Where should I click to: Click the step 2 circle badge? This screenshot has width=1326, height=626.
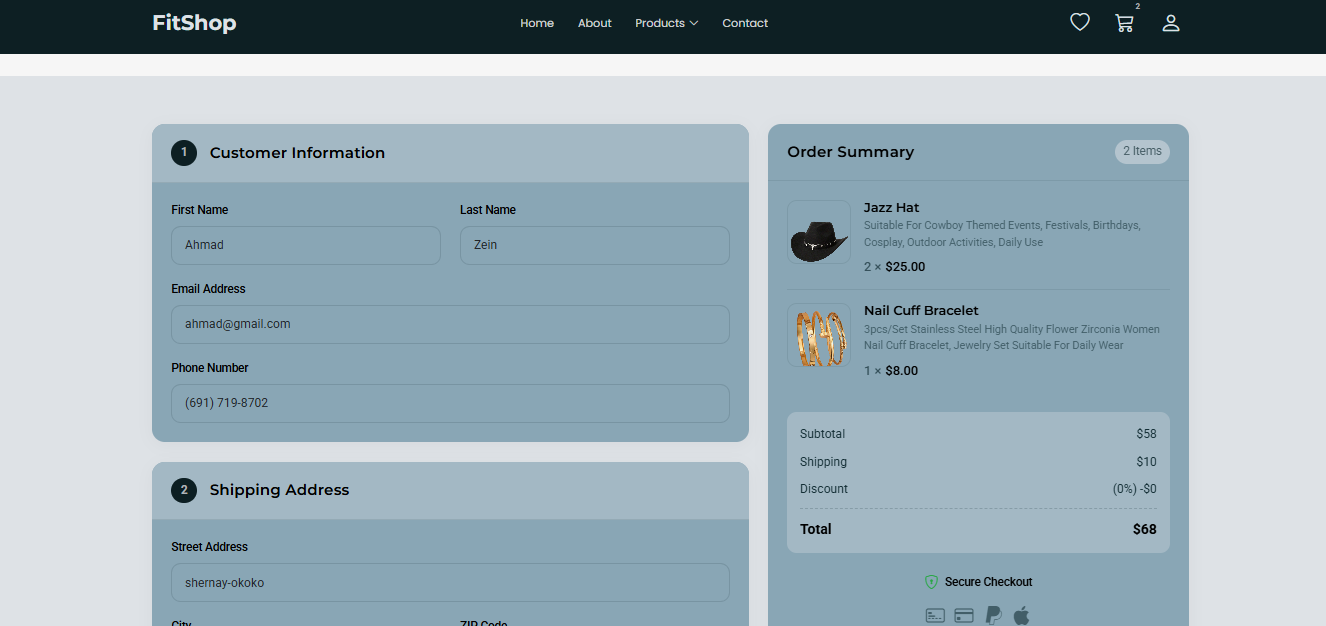click(x=184, y=490)
